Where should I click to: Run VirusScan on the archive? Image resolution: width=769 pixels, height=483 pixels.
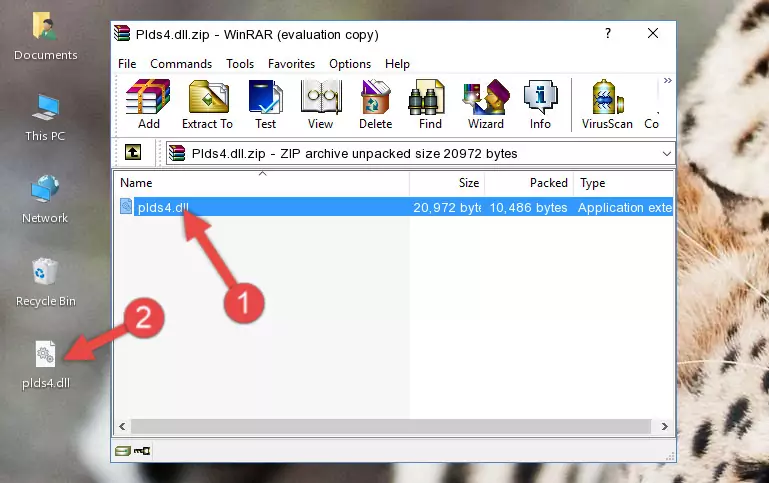(607, 104)
